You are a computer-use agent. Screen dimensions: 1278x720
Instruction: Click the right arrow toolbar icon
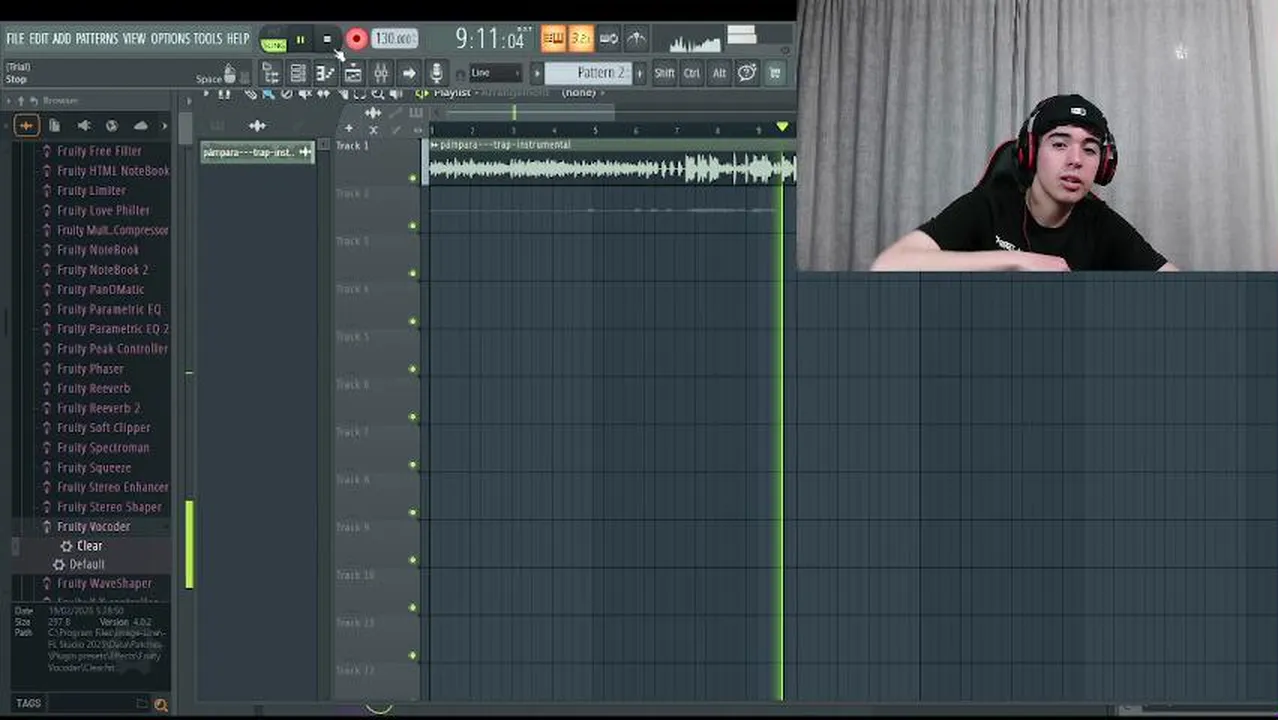click(408, 73)
